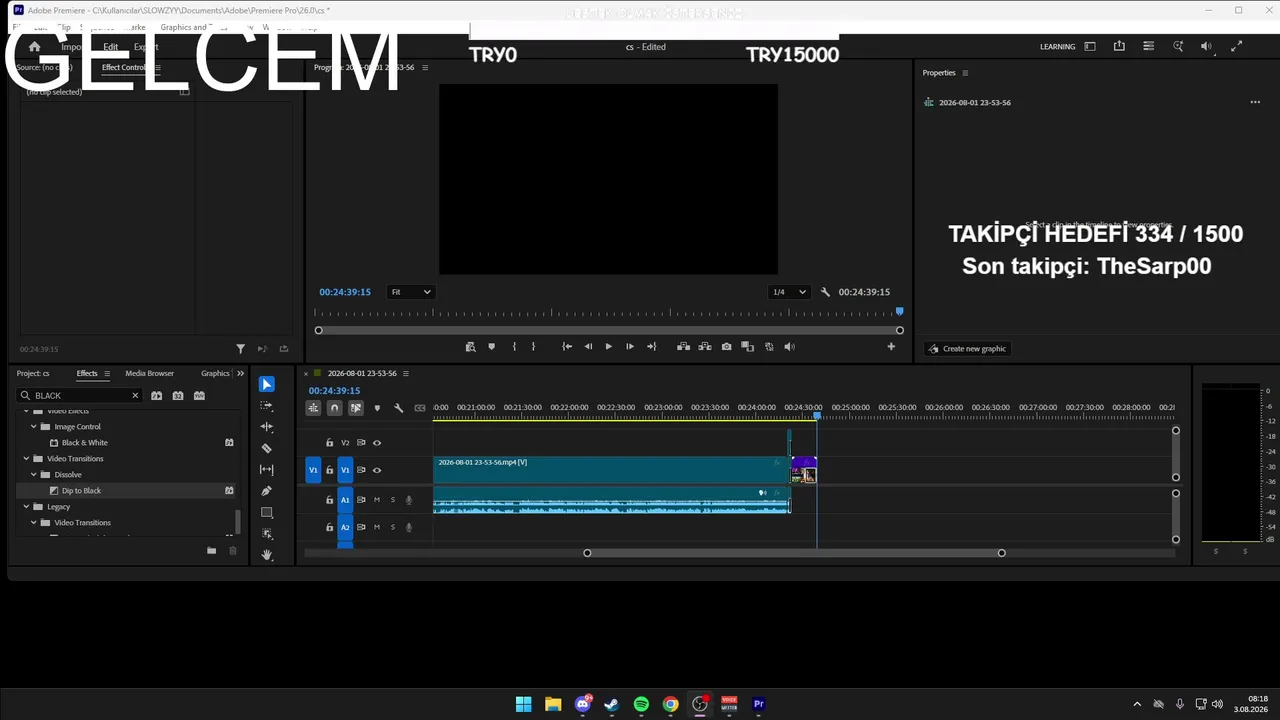The image size is (1280, 720).
Task: Open the Properties panel menu
Action: tap(964, 73)
